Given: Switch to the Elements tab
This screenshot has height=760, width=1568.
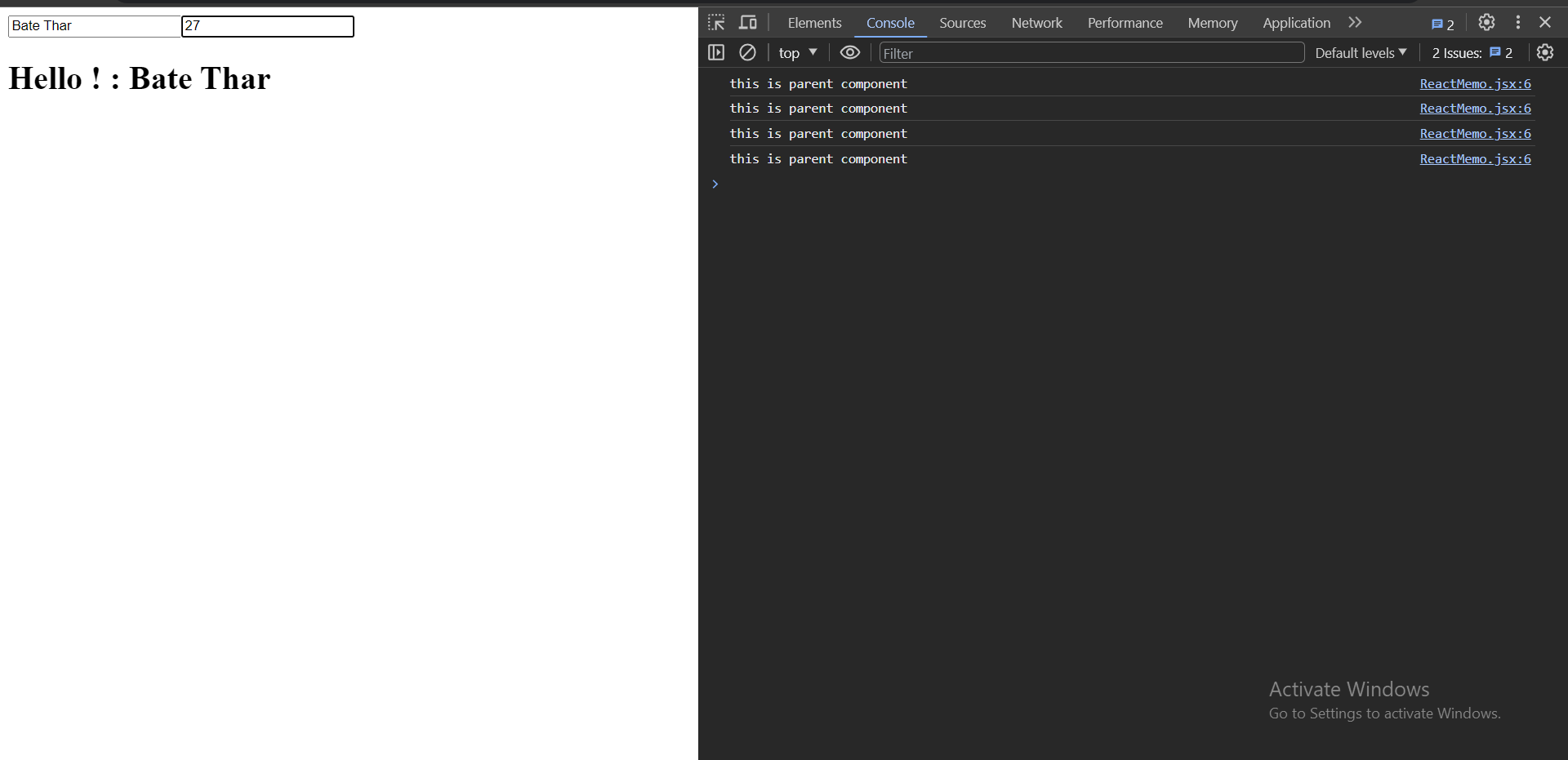Looking at the screenshot, I should pyautogui.click(x=814, y=23).
